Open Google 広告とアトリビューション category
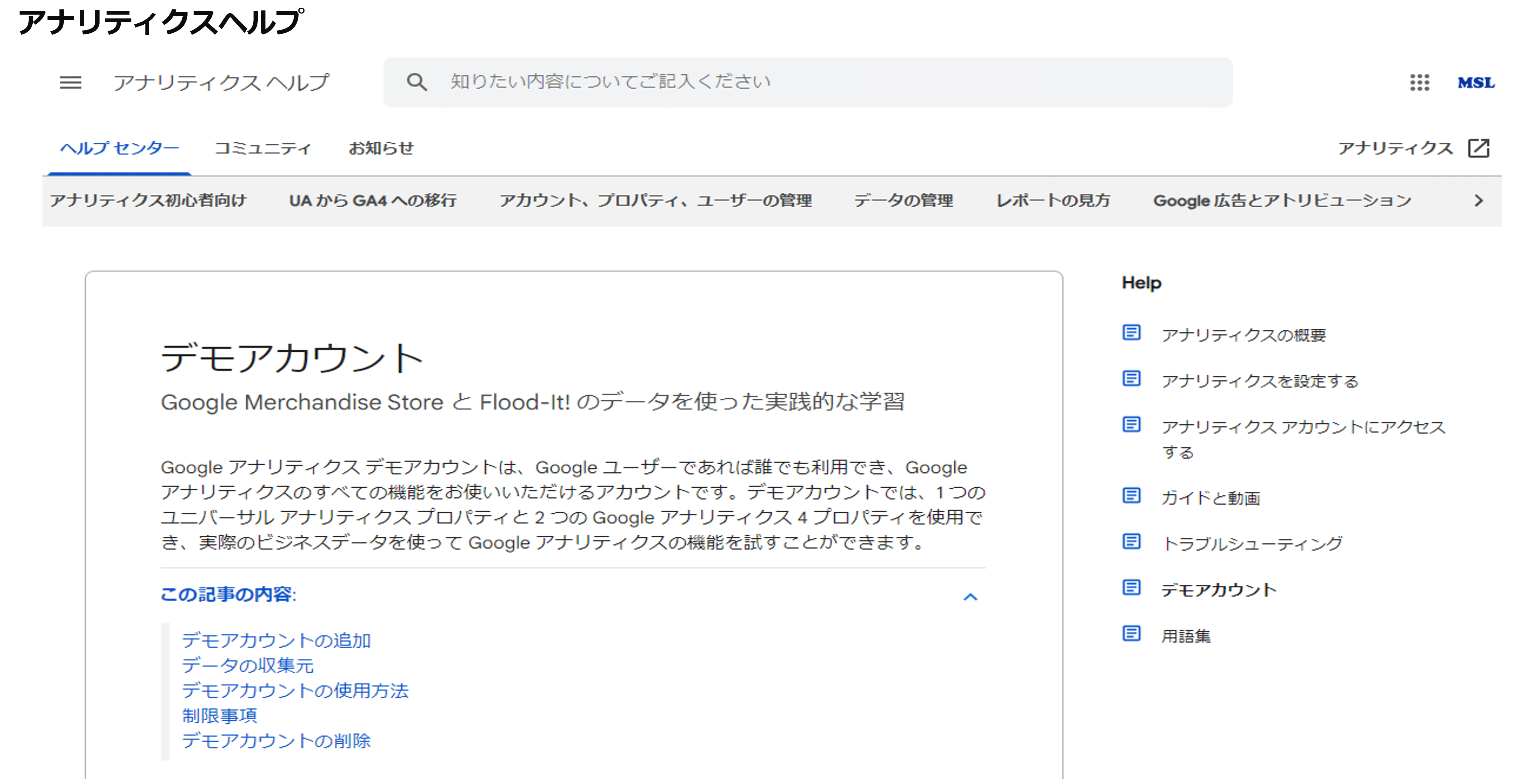 [x=1282, y=201]
